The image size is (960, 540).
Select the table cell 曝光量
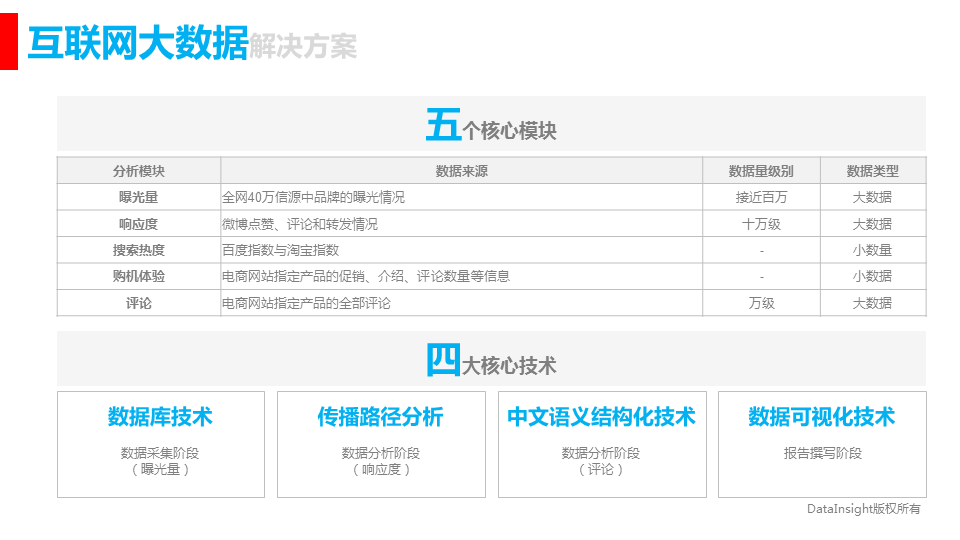[x=138, y=197]
